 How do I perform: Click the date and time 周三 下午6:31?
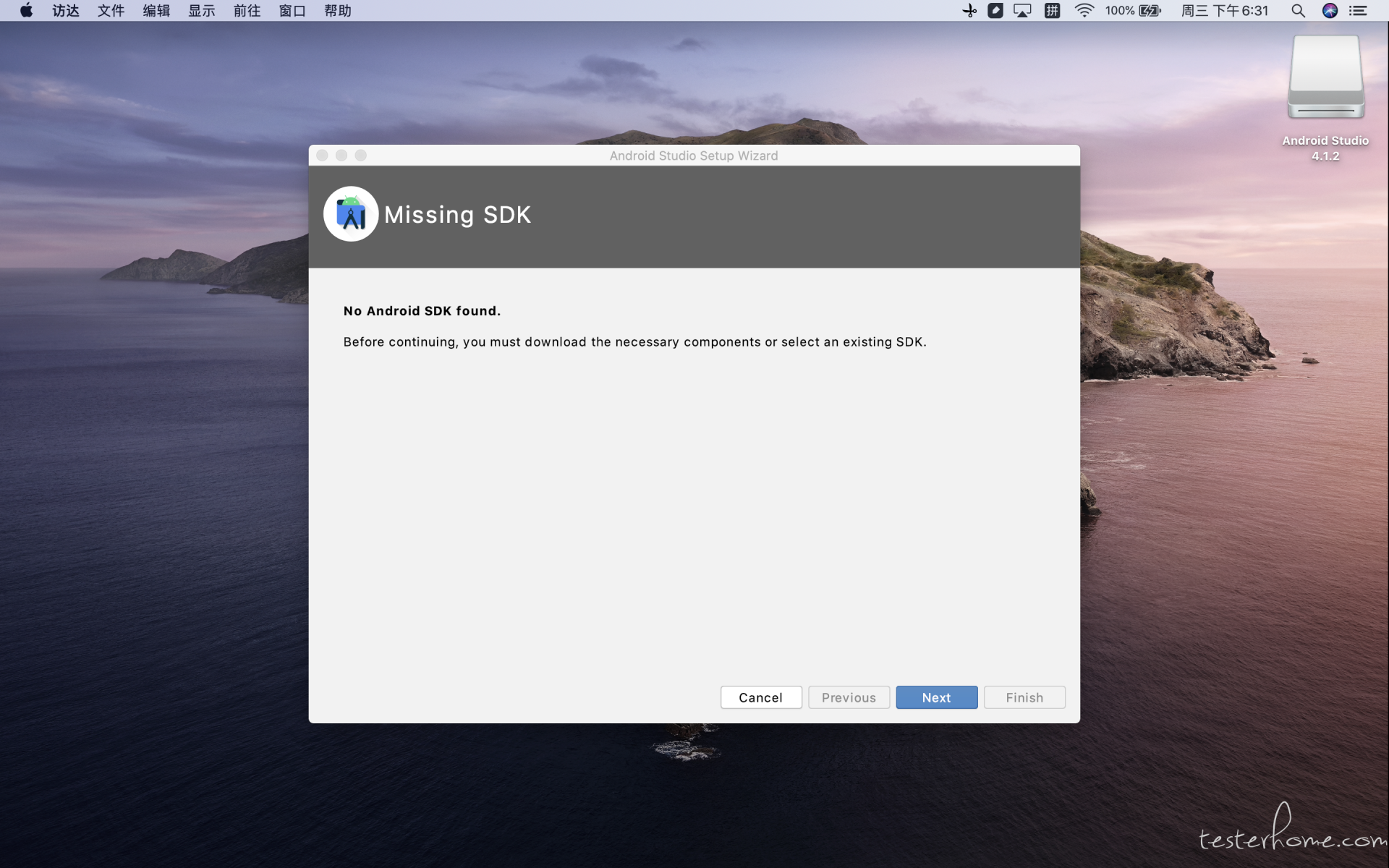(1225, 10)
